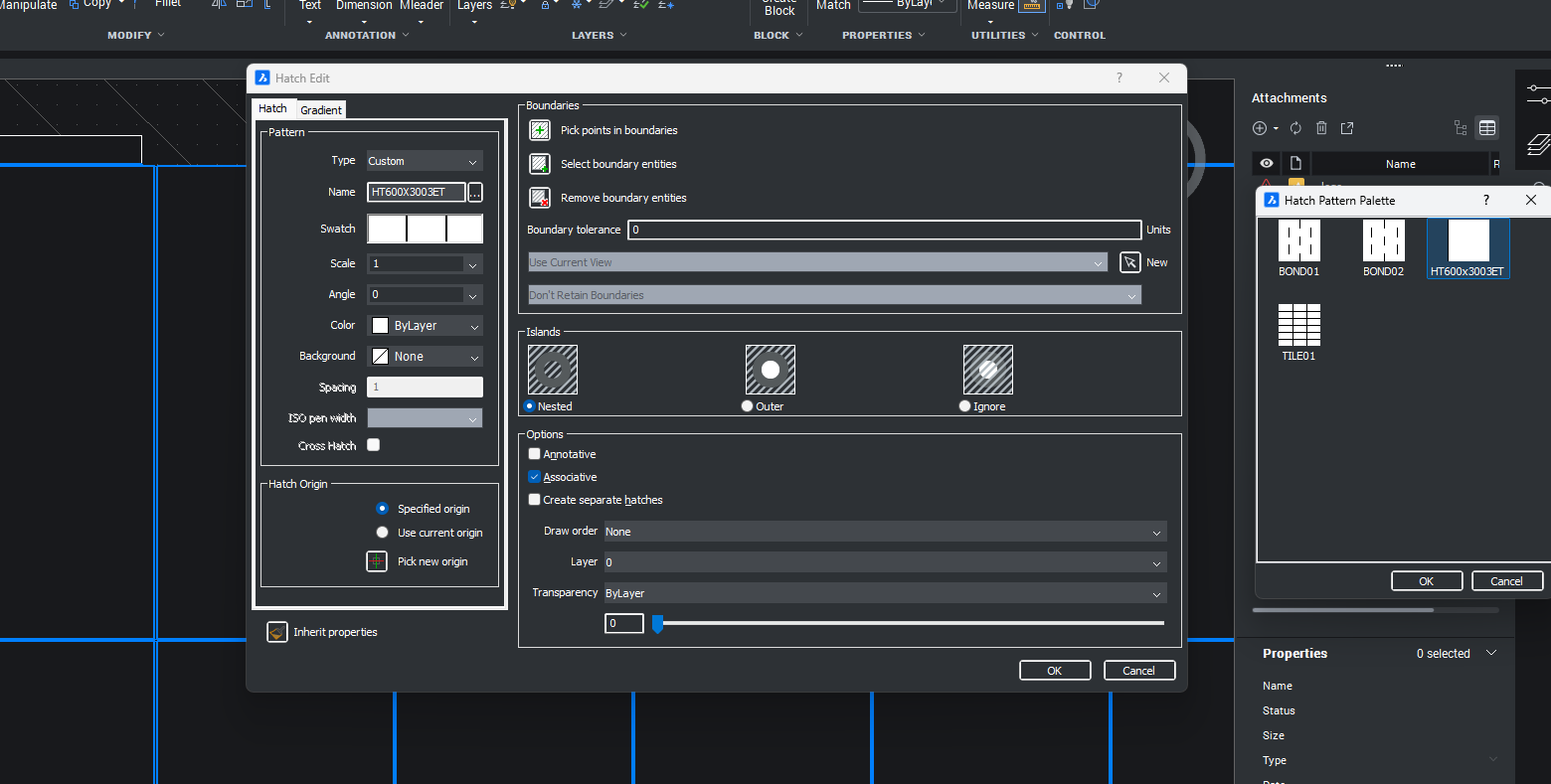Click the Pick new origin icon
The image size is (1551, 784).
[x=377, y=561]
